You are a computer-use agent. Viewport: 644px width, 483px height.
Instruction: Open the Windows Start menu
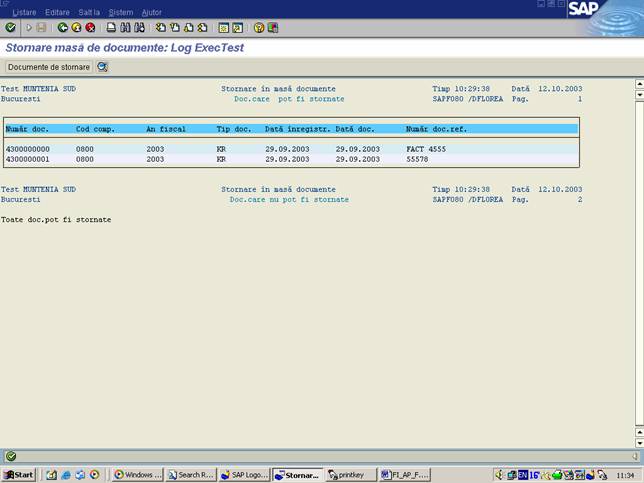19,475
